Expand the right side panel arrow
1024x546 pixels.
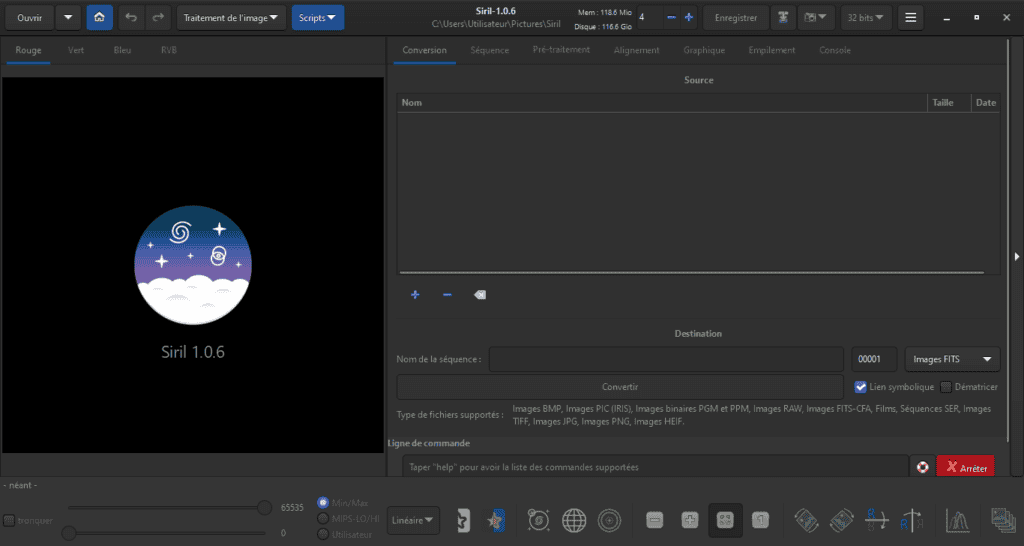[1016, 257]
